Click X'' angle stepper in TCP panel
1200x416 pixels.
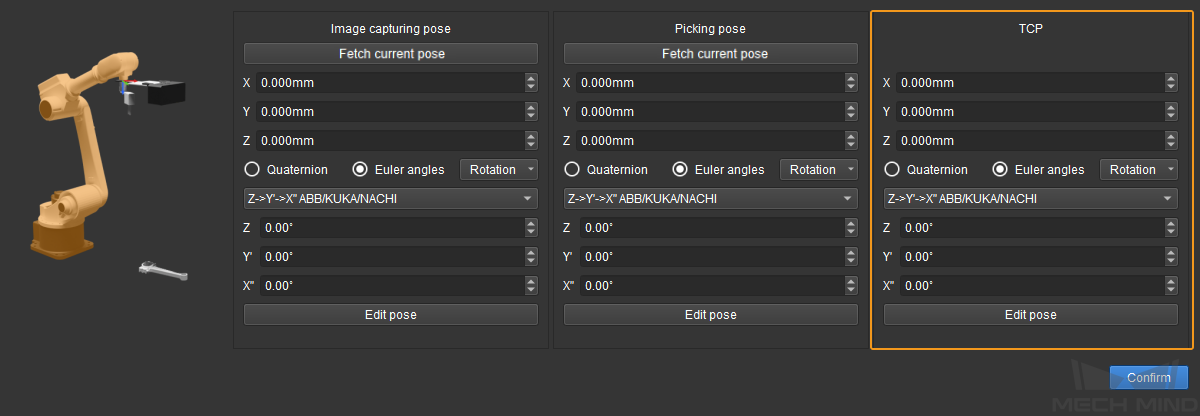pyautogui.click(x=1171, y=286)
